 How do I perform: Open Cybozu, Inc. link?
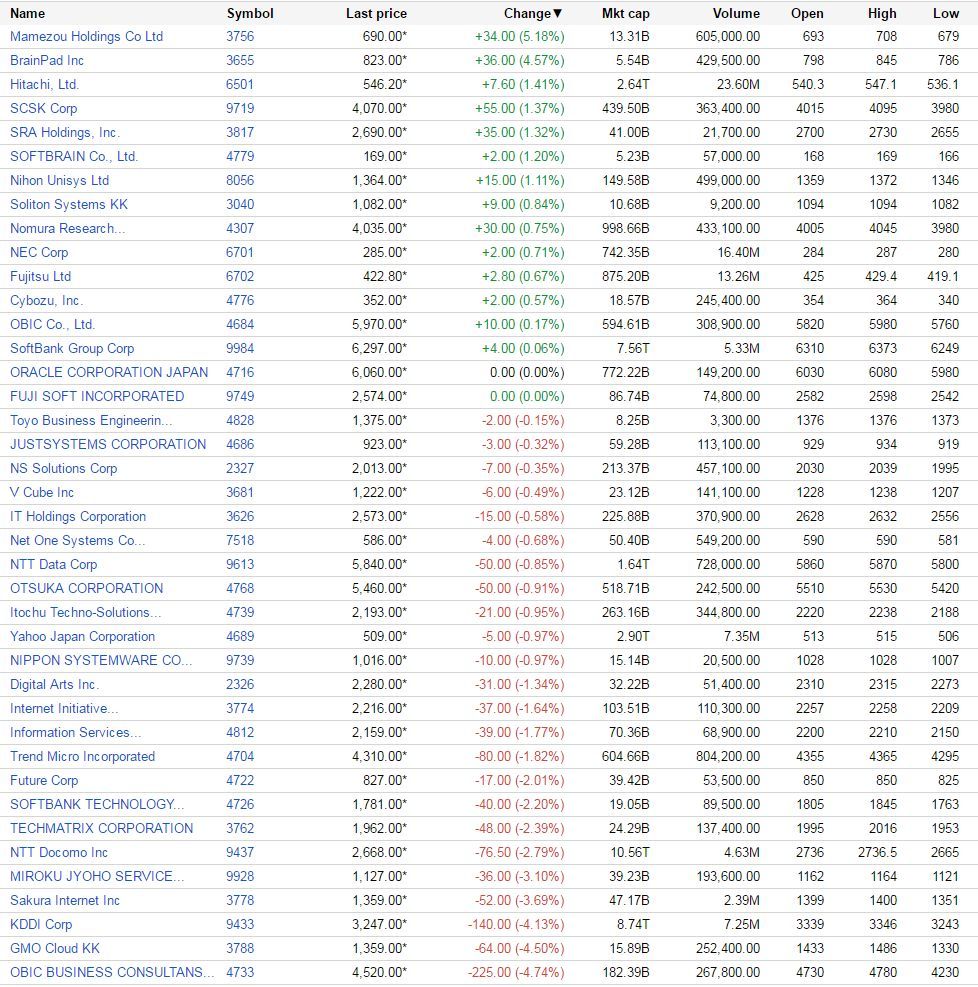47,300
